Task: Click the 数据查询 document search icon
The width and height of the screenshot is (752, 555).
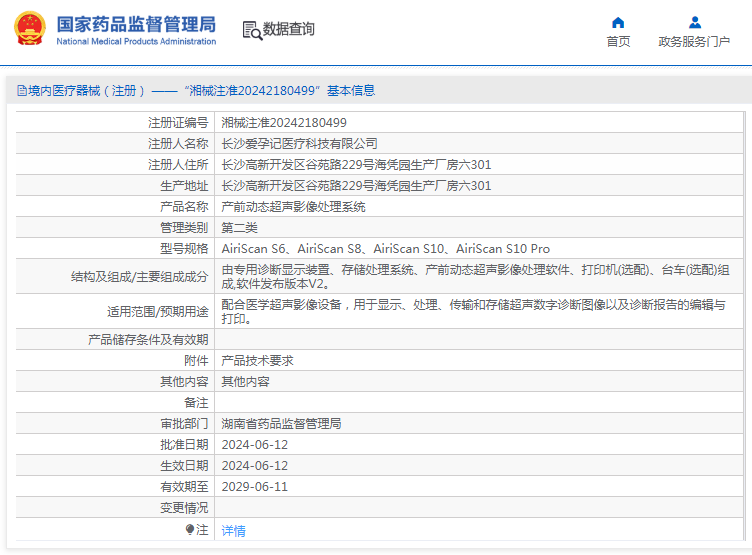Action: click(251, 30)
